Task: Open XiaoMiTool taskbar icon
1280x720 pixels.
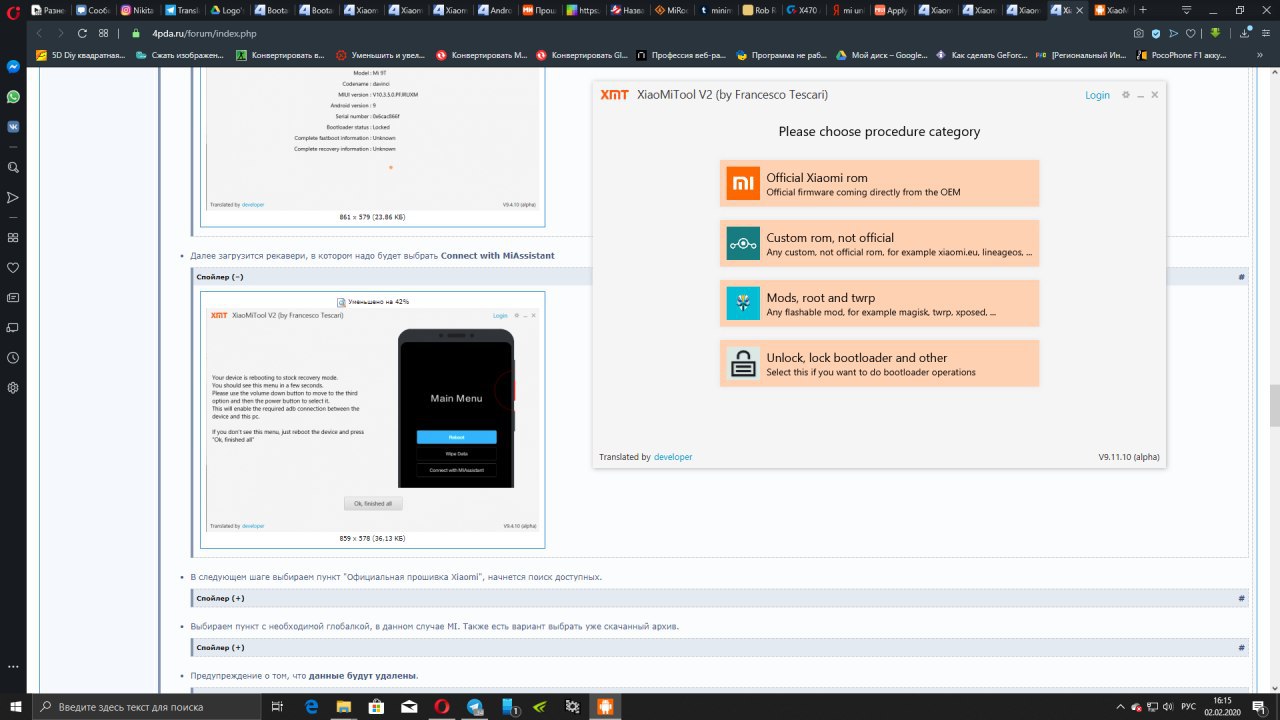Action: tap(605, 706)
